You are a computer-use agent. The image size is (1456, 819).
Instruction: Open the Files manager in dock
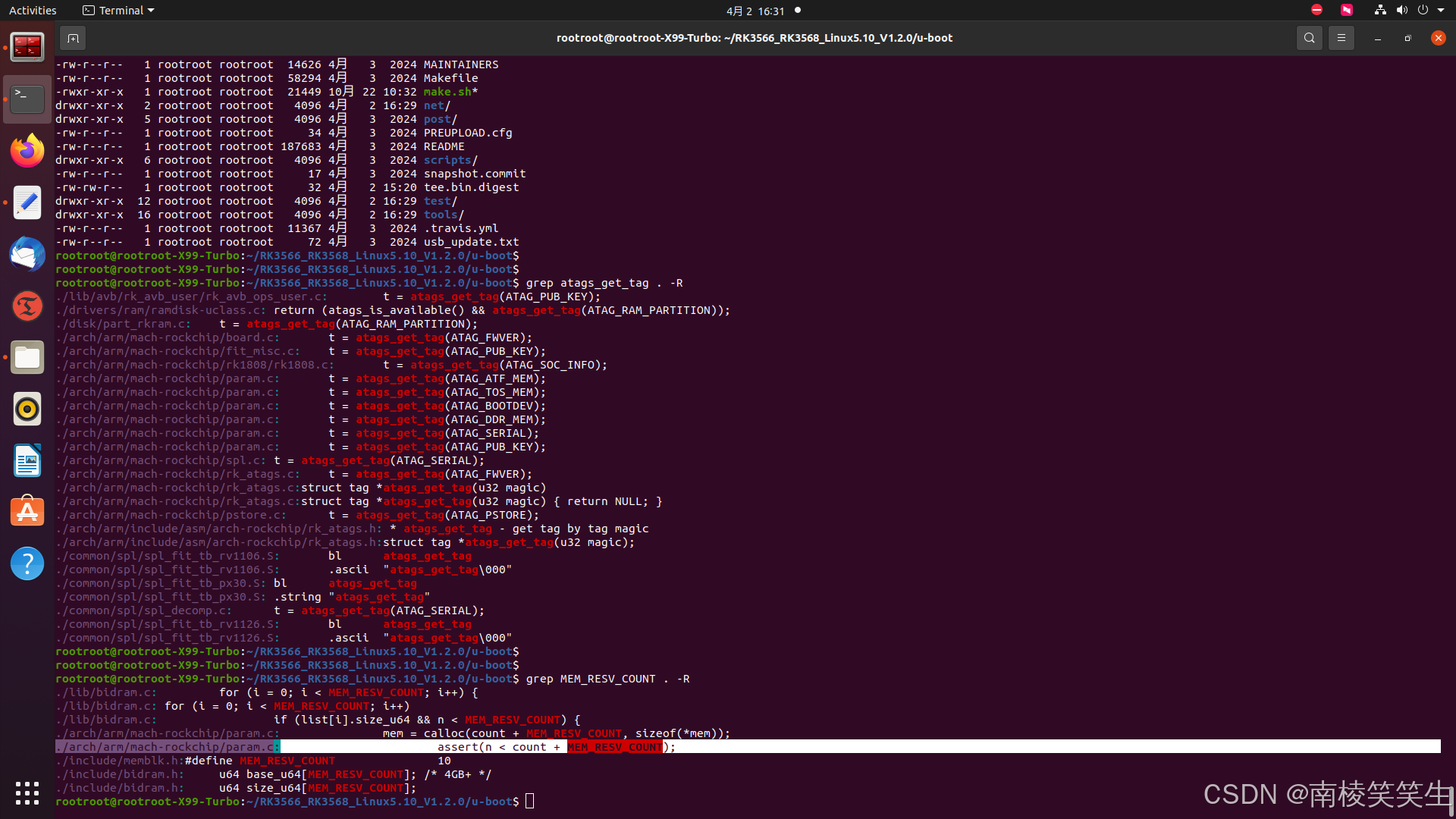tap(27, 357)
